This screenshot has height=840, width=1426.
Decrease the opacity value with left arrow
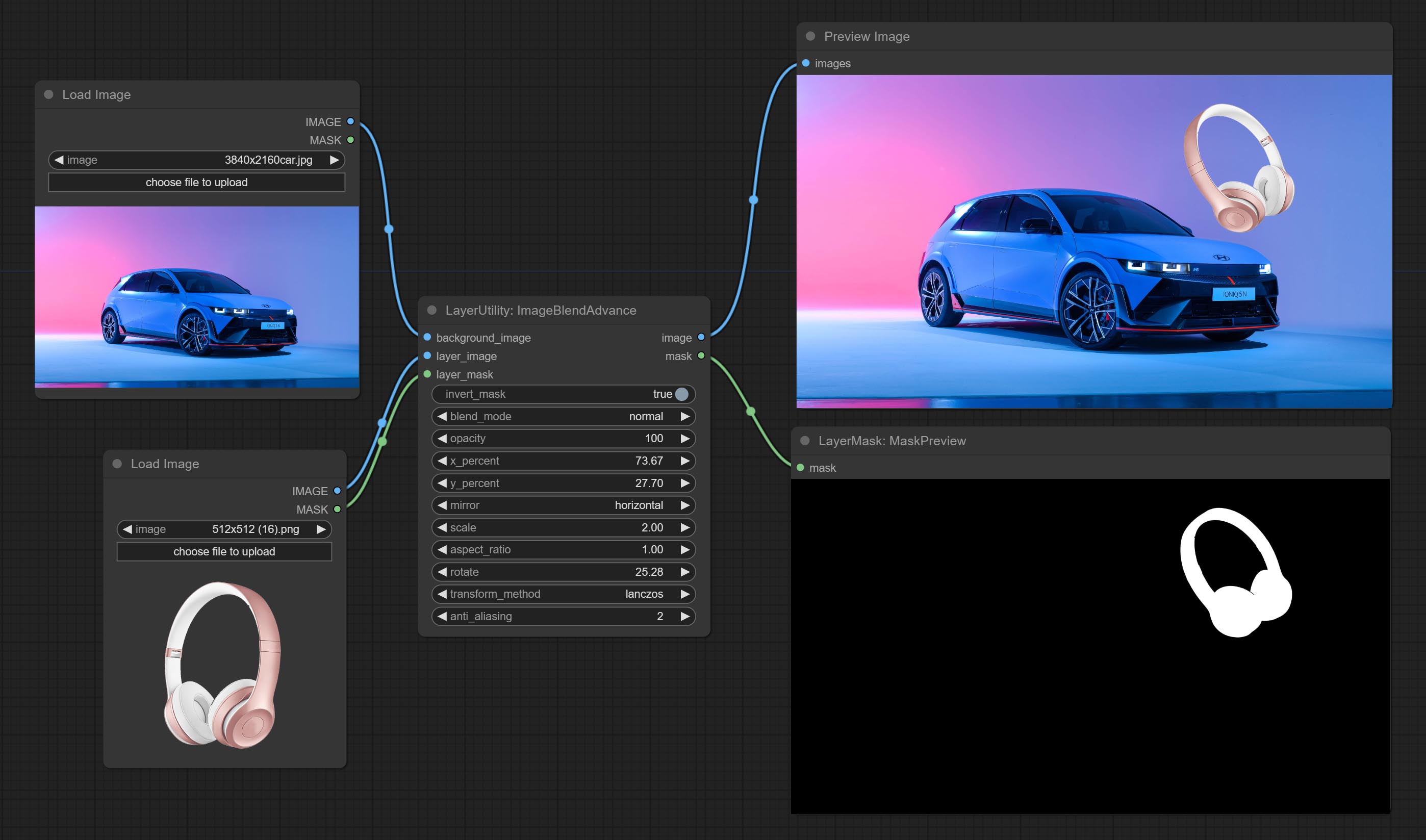(x=442, y=439)
